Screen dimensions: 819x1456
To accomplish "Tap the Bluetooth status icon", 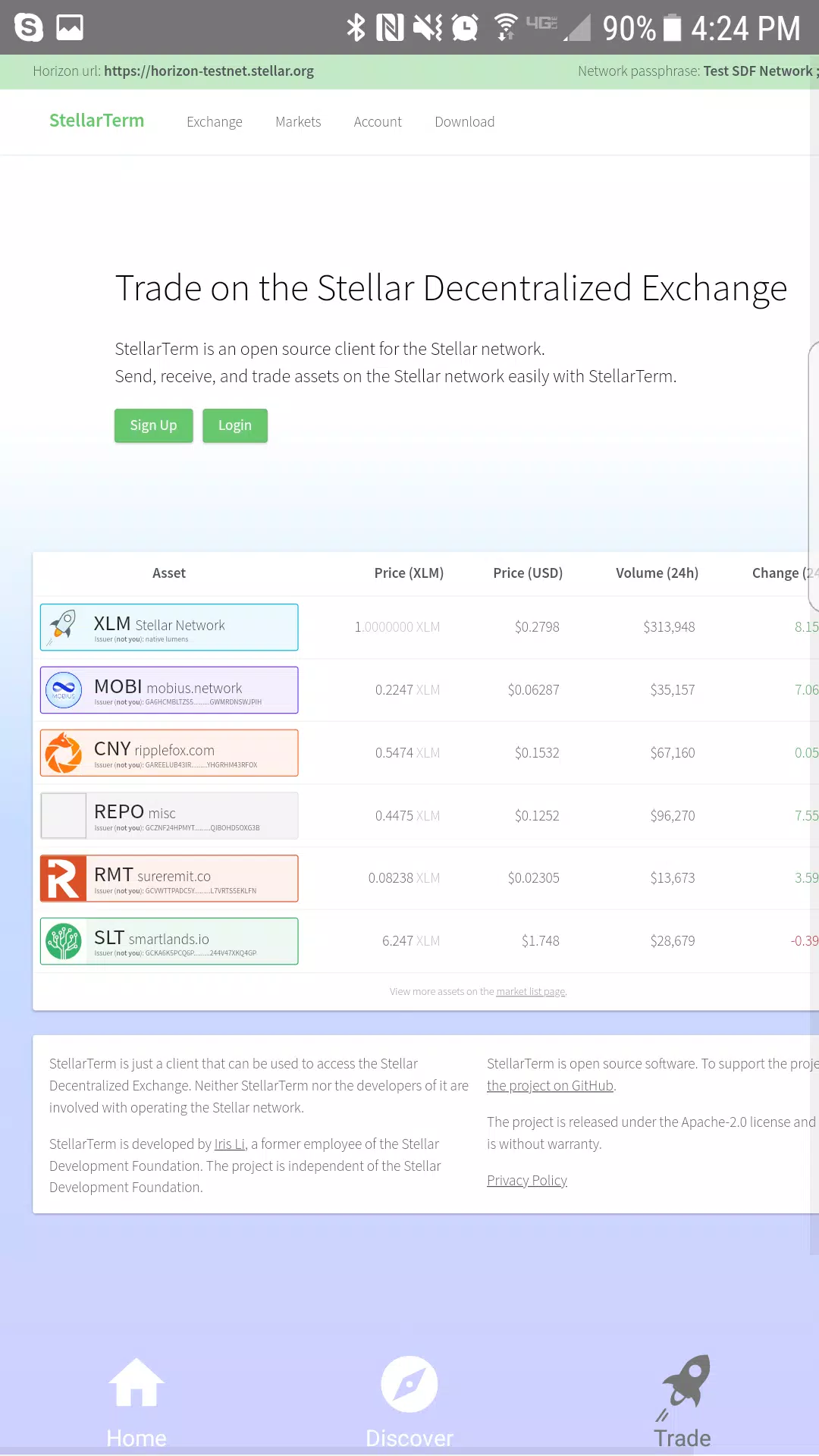I will click(x=356, y=27).
